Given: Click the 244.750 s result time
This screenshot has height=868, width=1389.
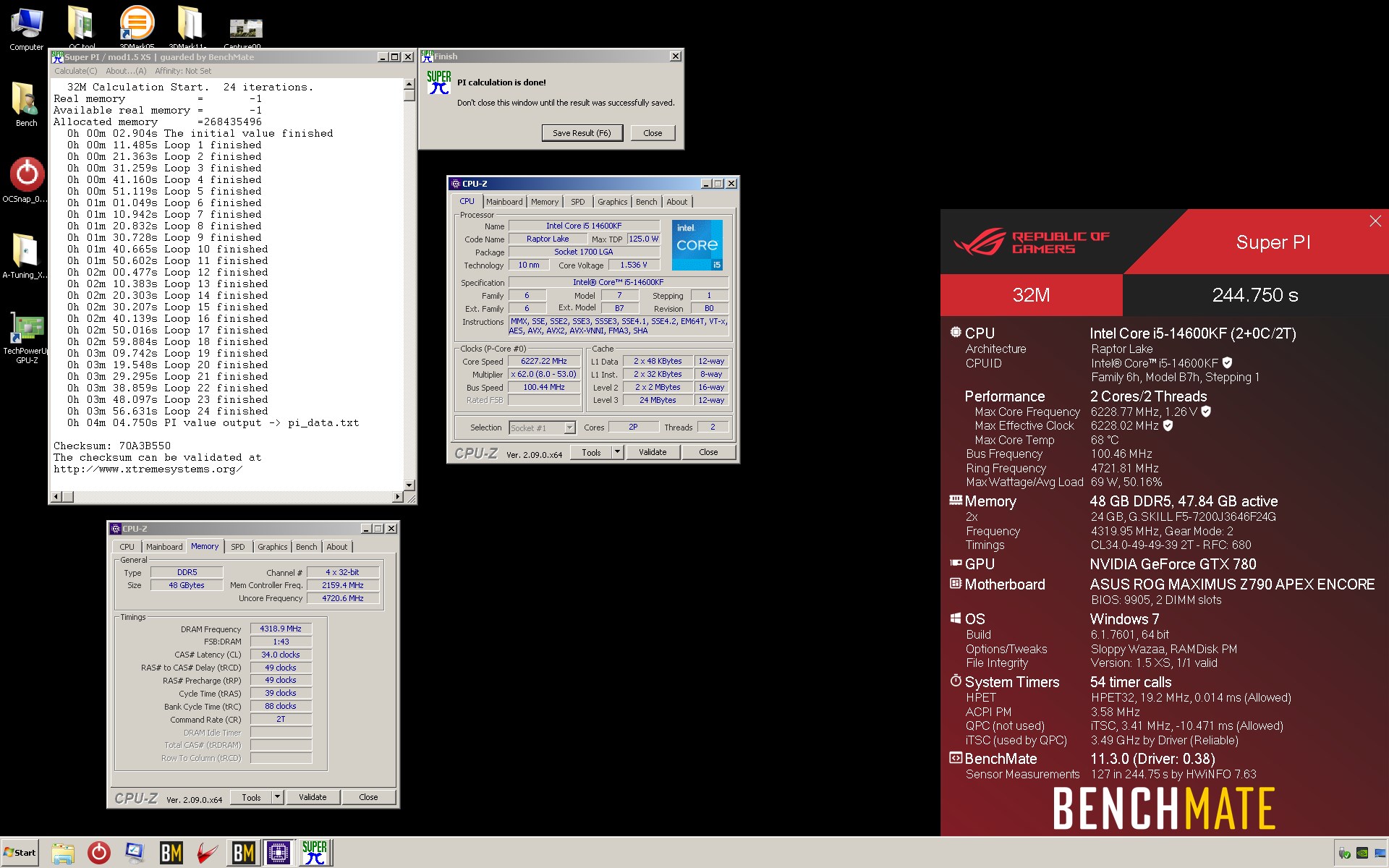Looking at the screenshot, I should pyautogui.click(x=1255, y=295).
